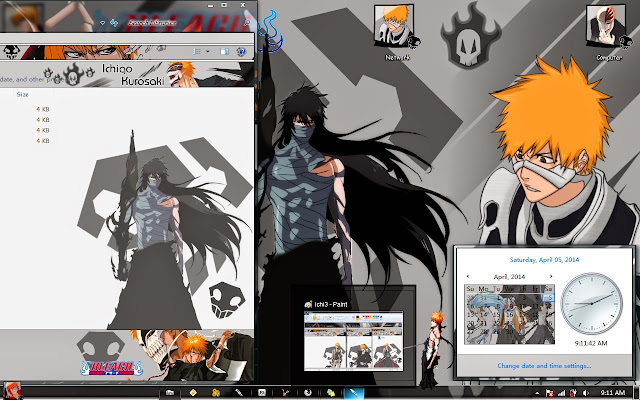The image size is (640, 400).
Task: Click the green and yellow taskbar icon
Action: pyautogui.click(x=331, y=393)
